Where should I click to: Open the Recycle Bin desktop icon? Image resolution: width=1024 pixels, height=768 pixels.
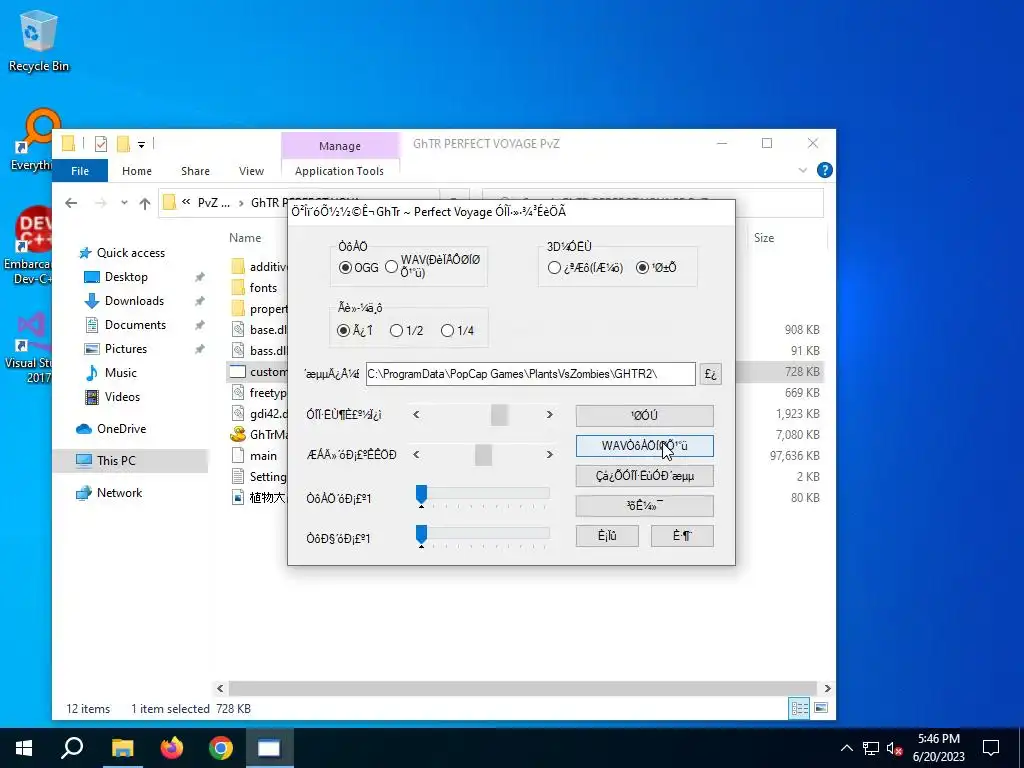(38, 41)
